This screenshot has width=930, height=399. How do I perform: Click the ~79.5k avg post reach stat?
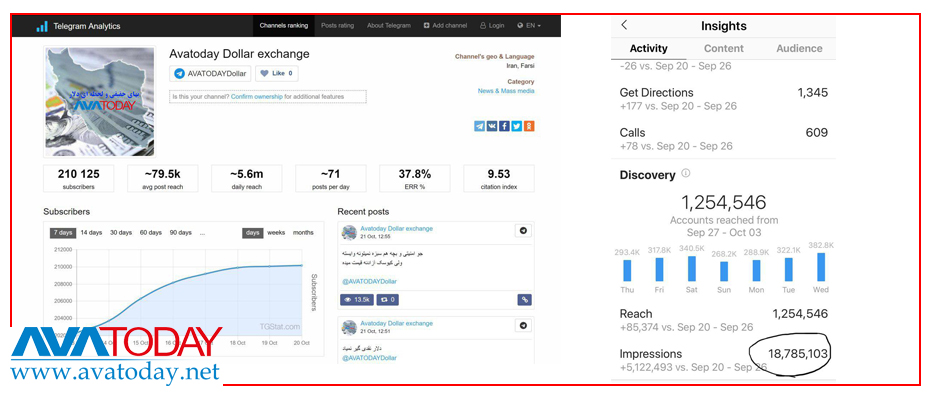(163, 178)
